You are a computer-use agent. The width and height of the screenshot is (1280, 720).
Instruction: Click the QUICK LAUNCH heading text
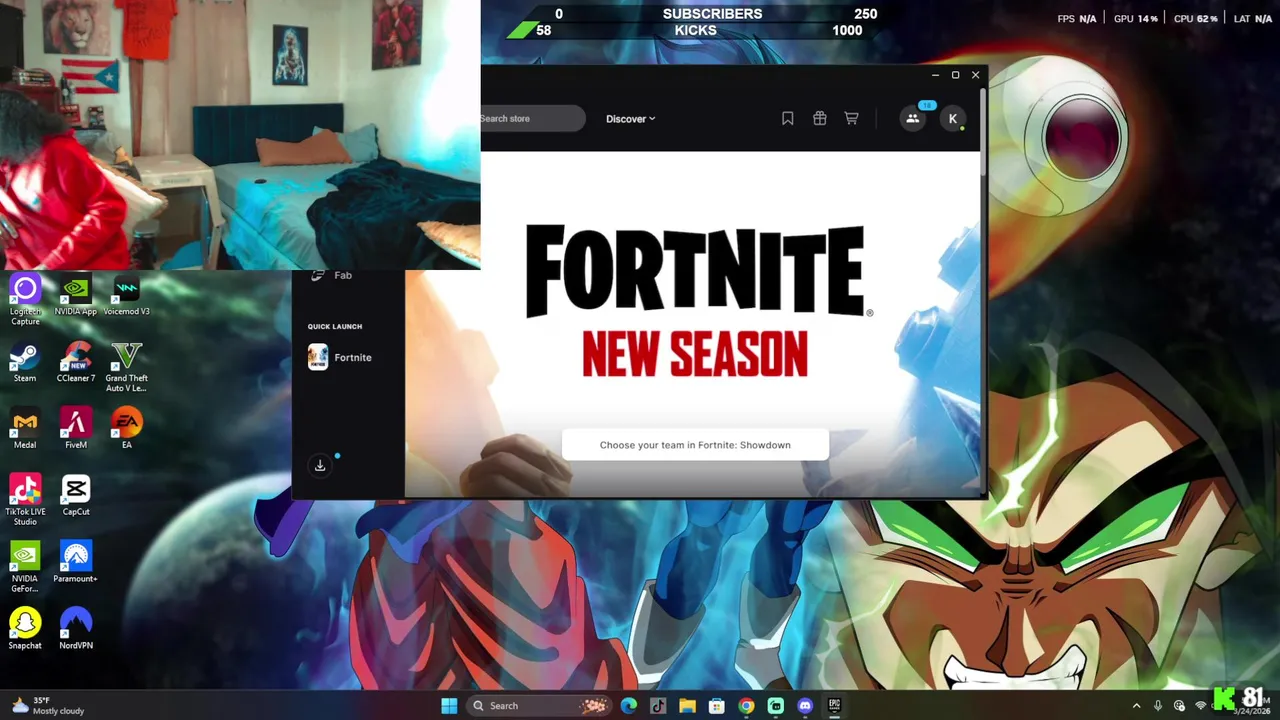pos(335,326)
